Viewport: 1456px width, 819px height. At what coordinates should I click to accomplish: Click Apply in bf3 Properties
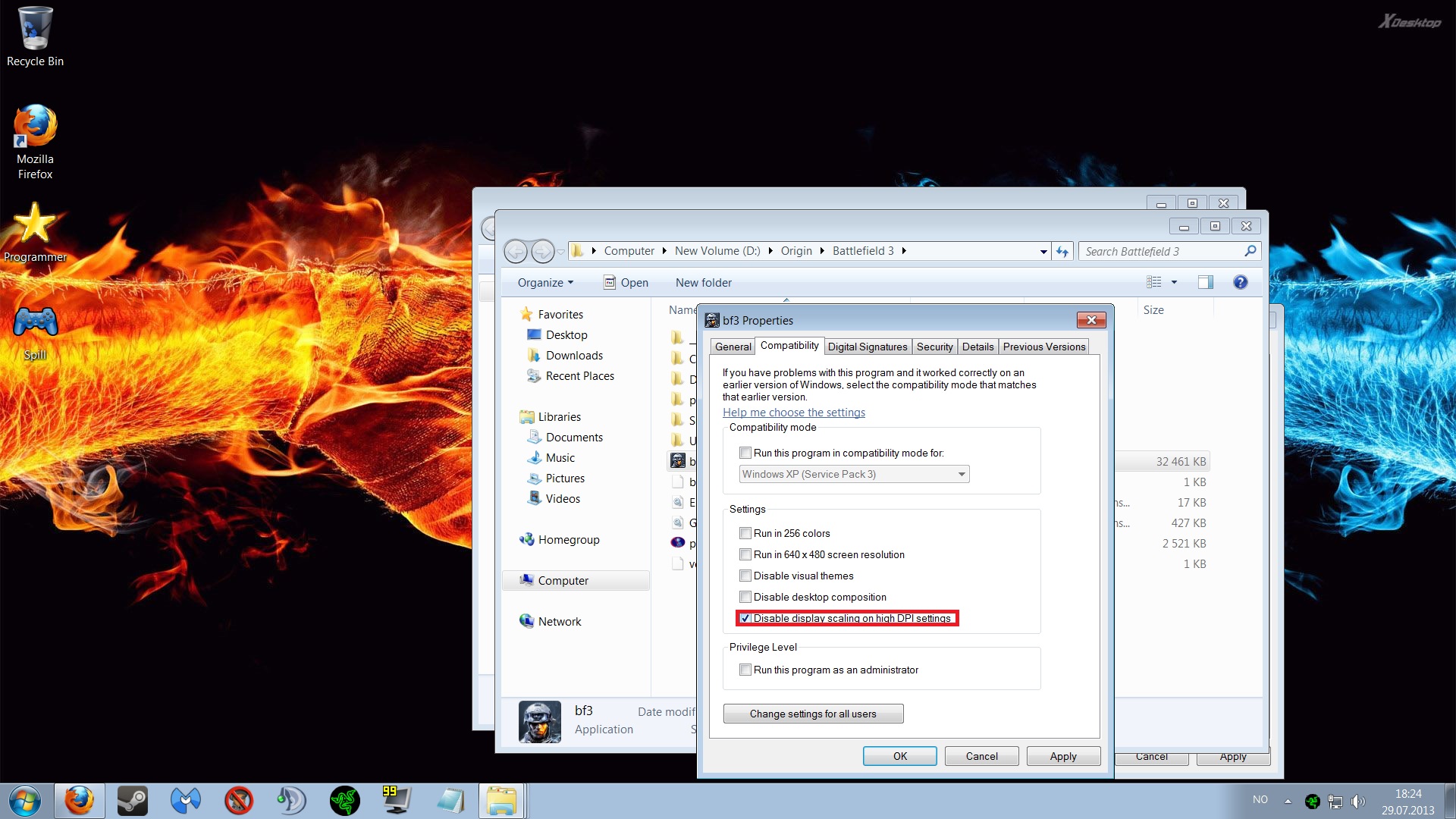1063,756
